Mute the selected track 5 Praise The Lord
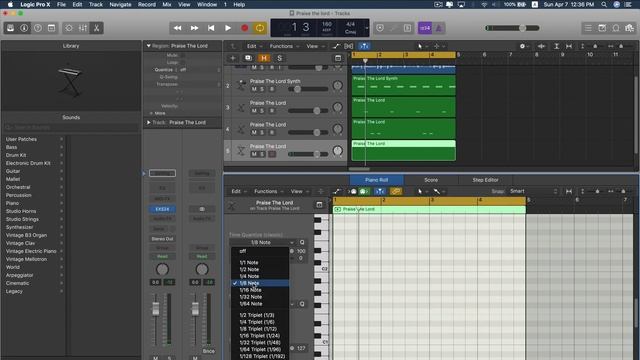The height and width of the screenshot is (360, 640). tap(254, 154)
